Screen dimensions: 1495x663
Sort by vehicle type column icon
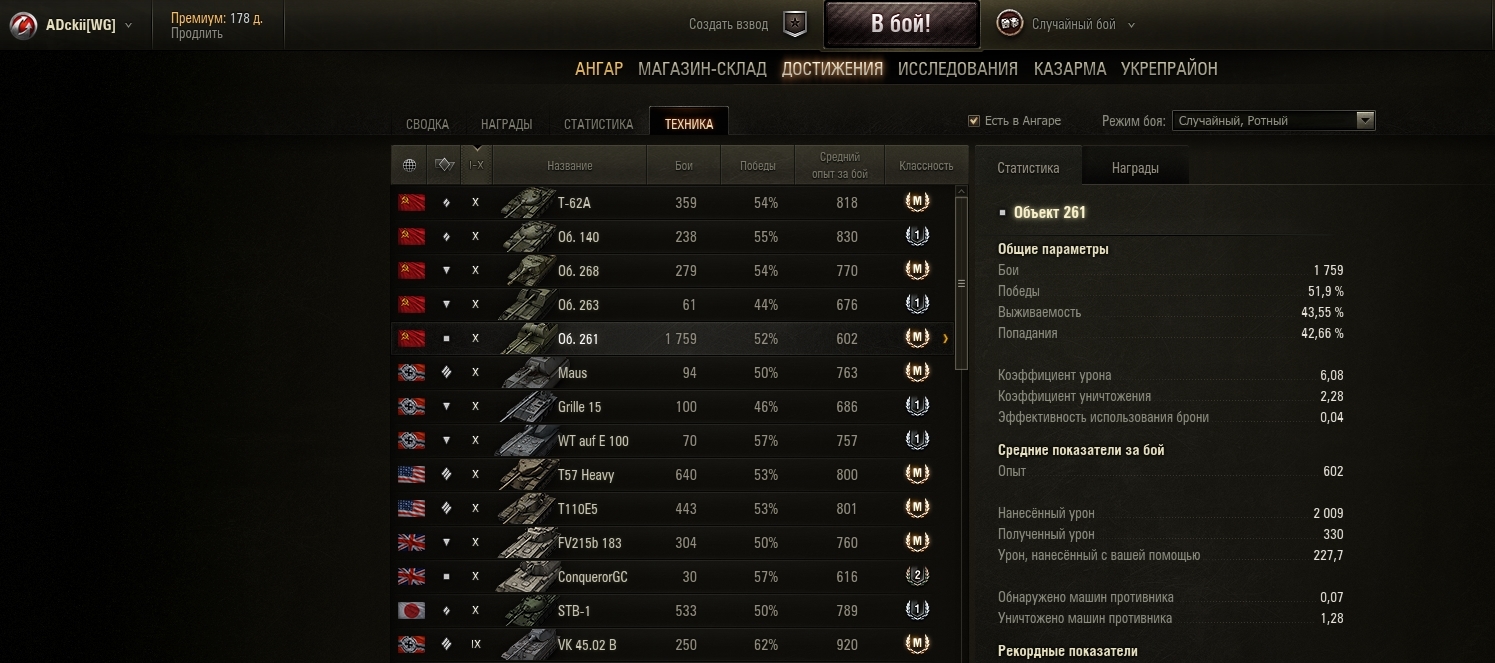tap(444, 165)
